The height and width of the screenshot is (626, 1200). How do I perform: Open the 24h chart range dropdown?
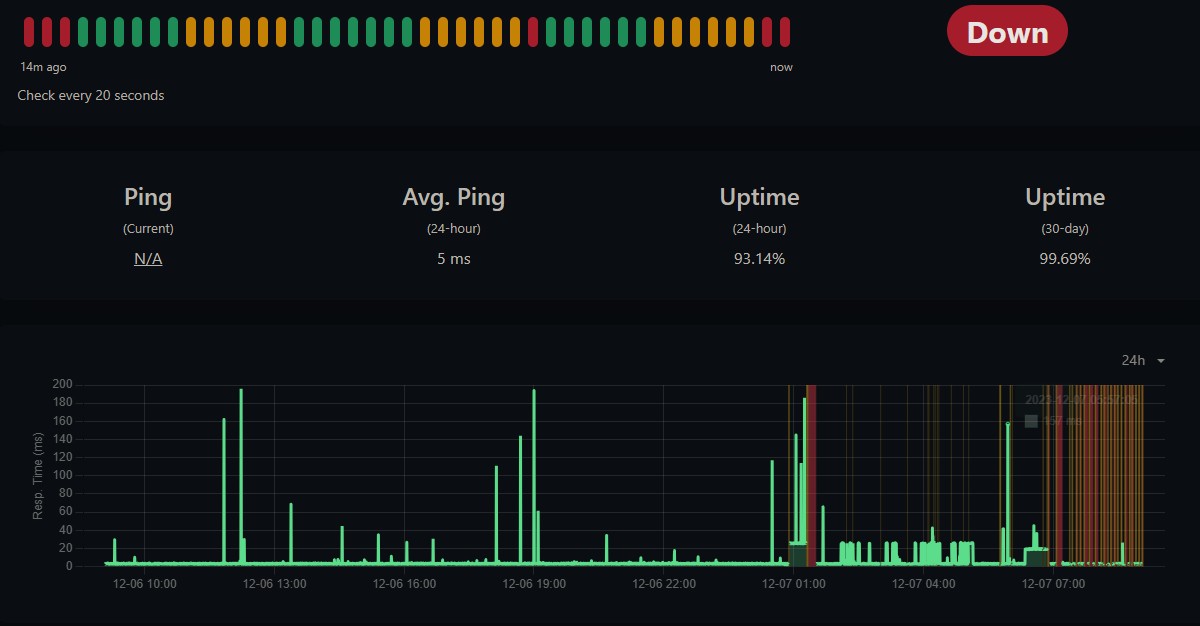point(1142,360)
